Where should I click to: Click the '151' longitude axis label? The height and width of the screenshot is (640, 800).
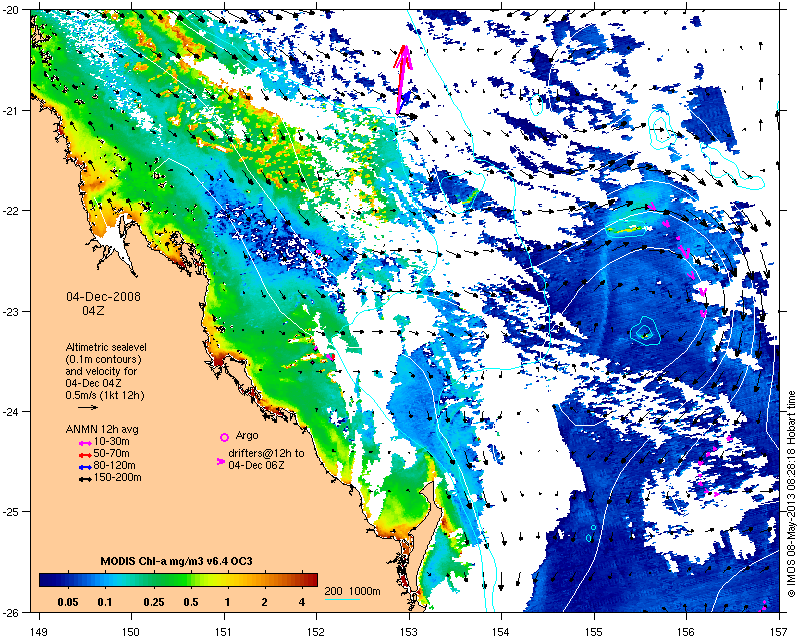pyautogui.click(x=224, y=632)
